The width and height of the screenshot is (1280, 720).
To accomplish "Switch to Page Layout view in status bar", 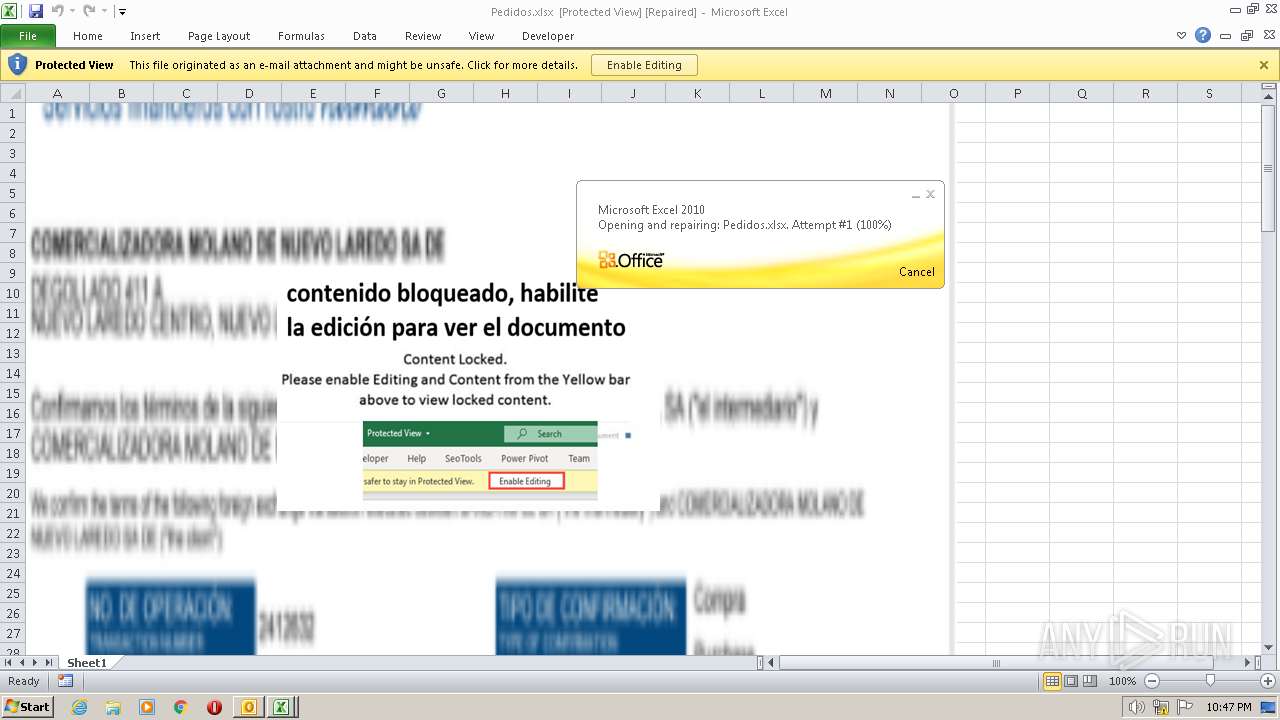I will (1071, 681).
